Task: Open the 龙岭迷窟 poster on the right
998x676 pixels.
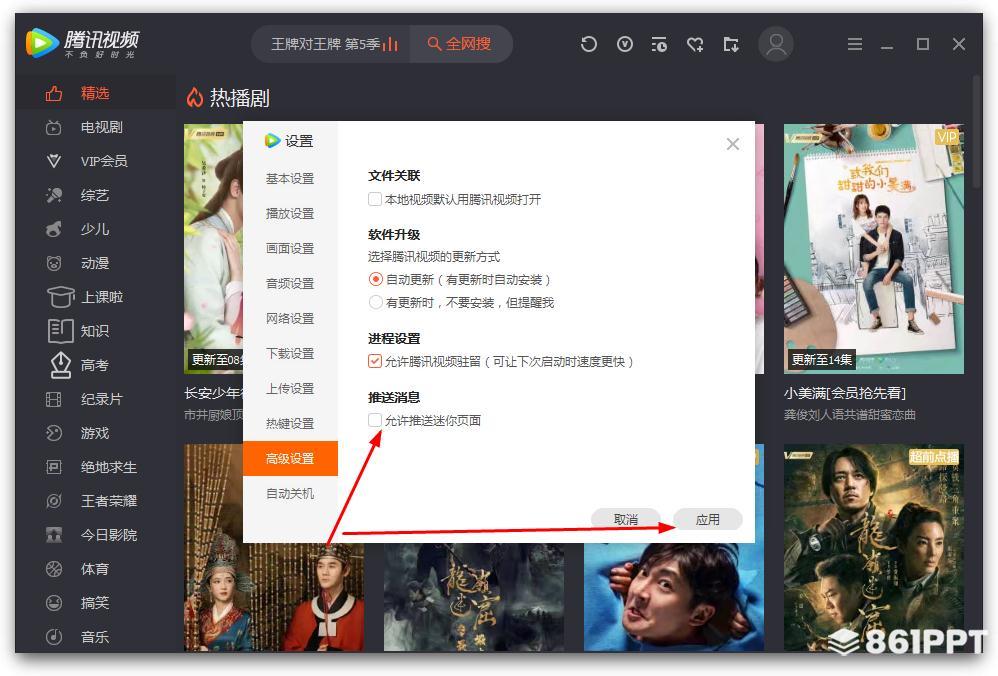Action: pyautogui.click(x=874, y=547)
